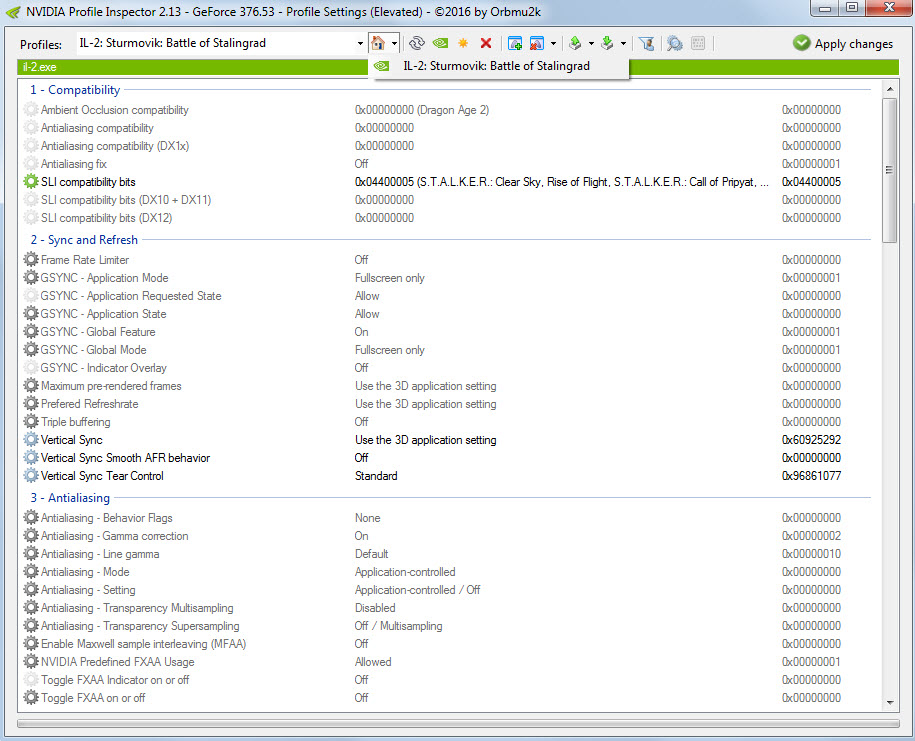Select the SLI compatibility bits (DX12) setting
Image resolution: width=915 pixels, height=741 pixels.
click(107, 218)
